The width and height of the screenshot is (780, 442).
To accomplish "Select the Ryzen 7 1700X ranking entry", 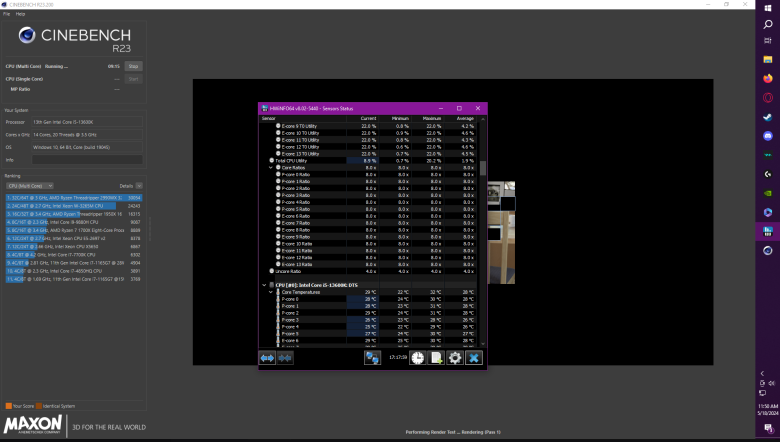I will click(74, 230).
